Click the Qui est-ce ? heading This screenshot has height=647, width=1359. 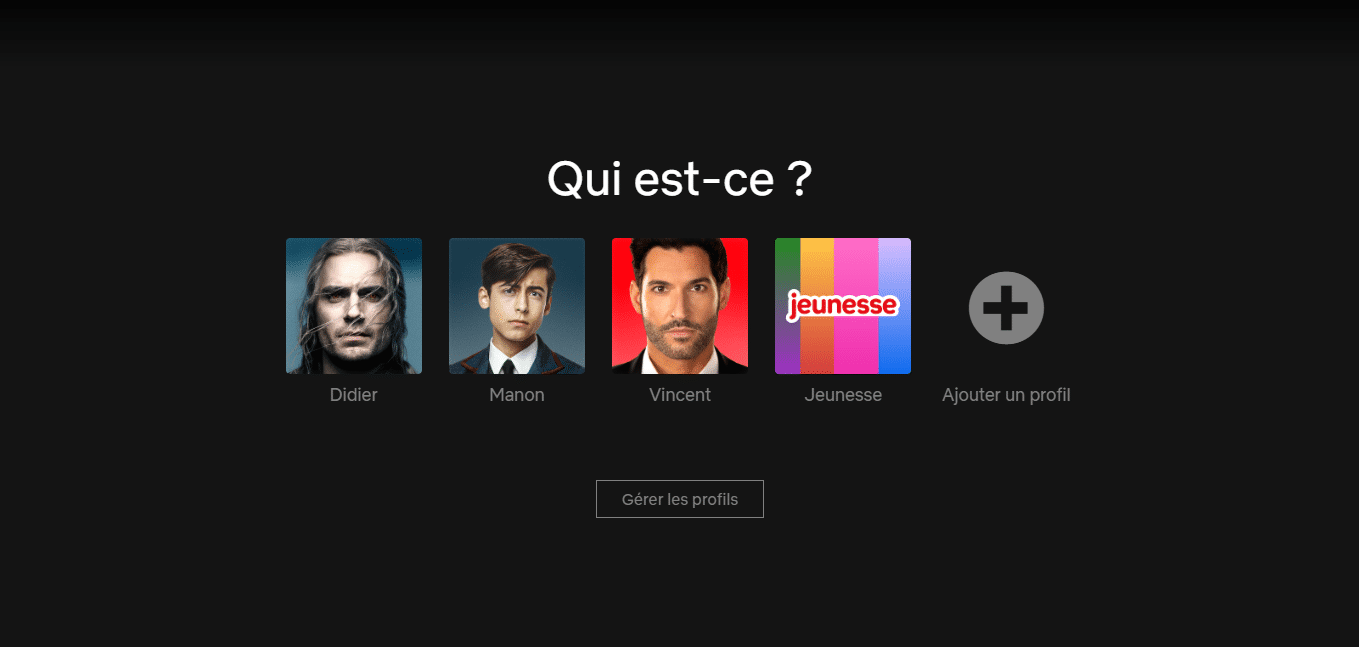680,180
